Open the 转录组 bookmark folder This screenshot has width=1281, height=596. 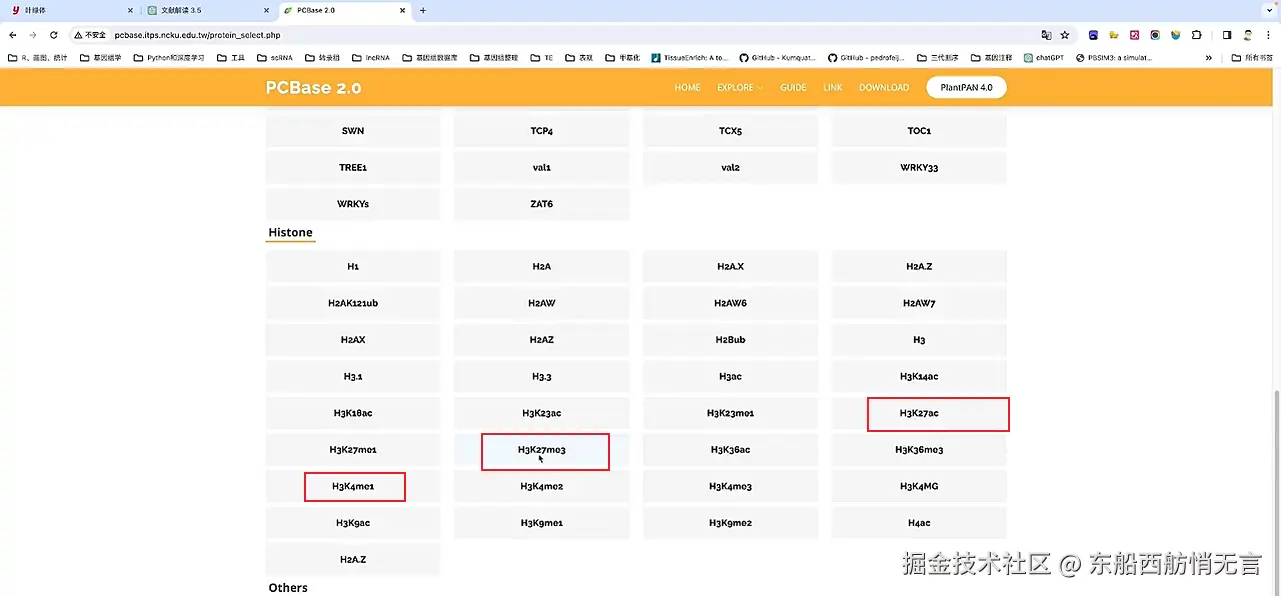(322, 58)
